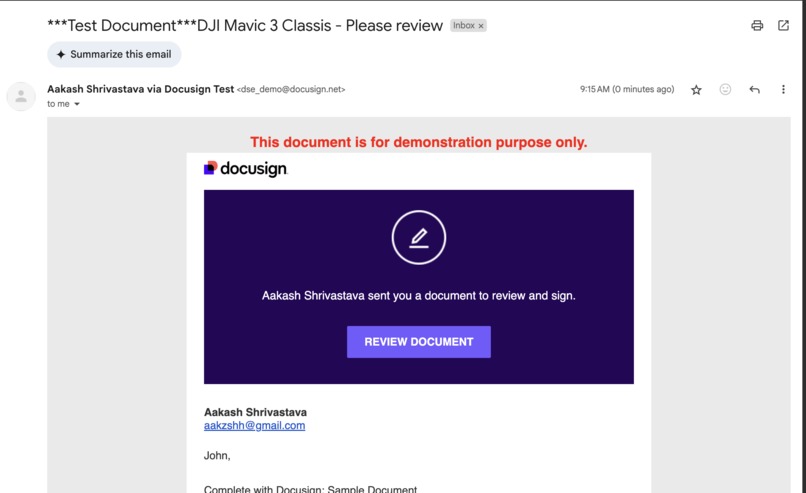Click the REVIEW DOCUMENT button
The width and height of the screenshot is (806, 493).
click(418, 342)
